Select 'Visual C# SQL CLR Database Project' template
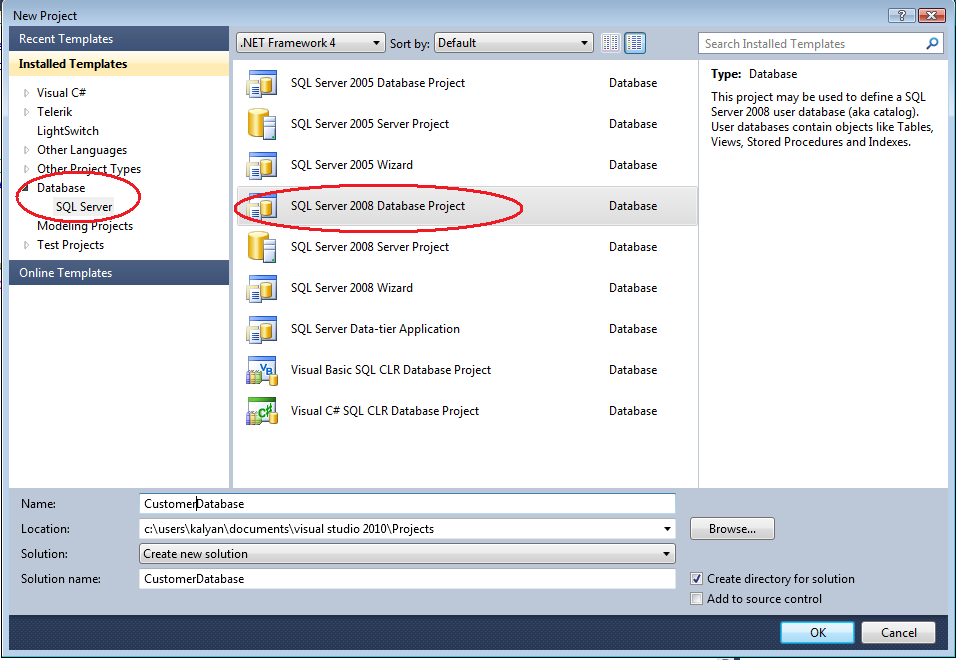The image size is (956, 660). 466,411
